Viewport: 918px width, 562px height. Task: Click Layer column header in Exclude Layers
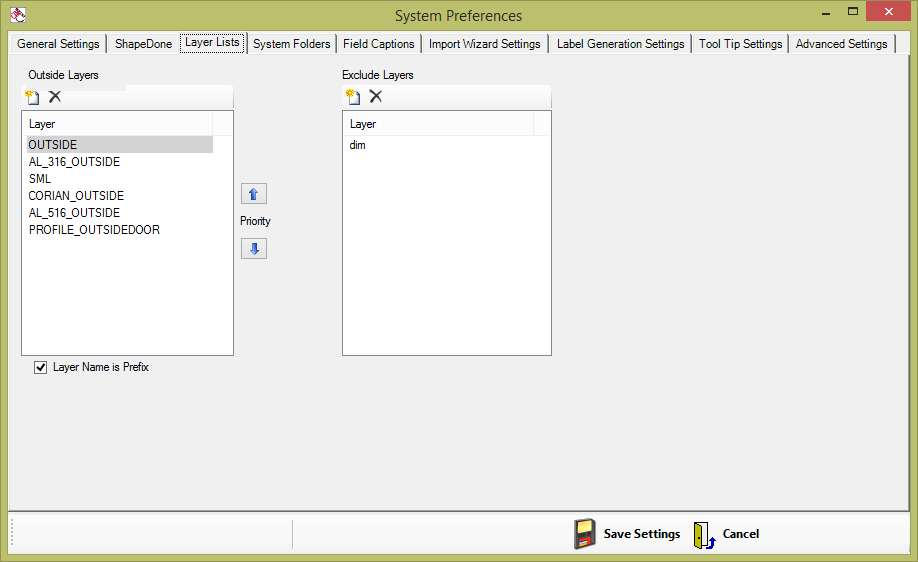point(439,124)
